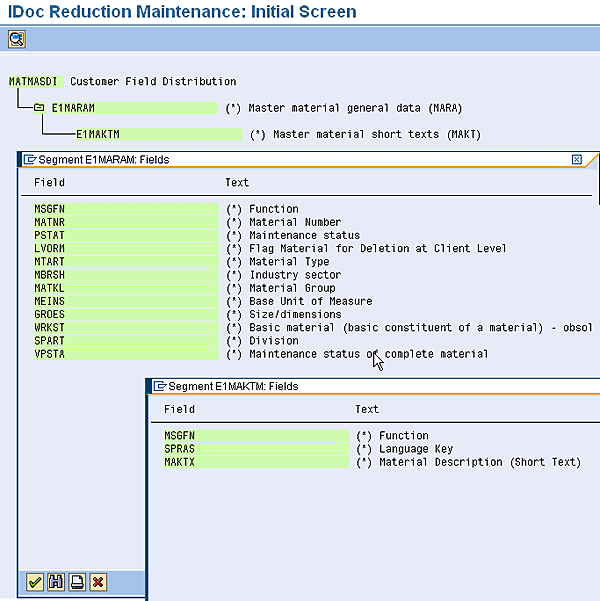600x601 pixels.
Task: Select the MEINS base unit field
Action: point(48,301)
